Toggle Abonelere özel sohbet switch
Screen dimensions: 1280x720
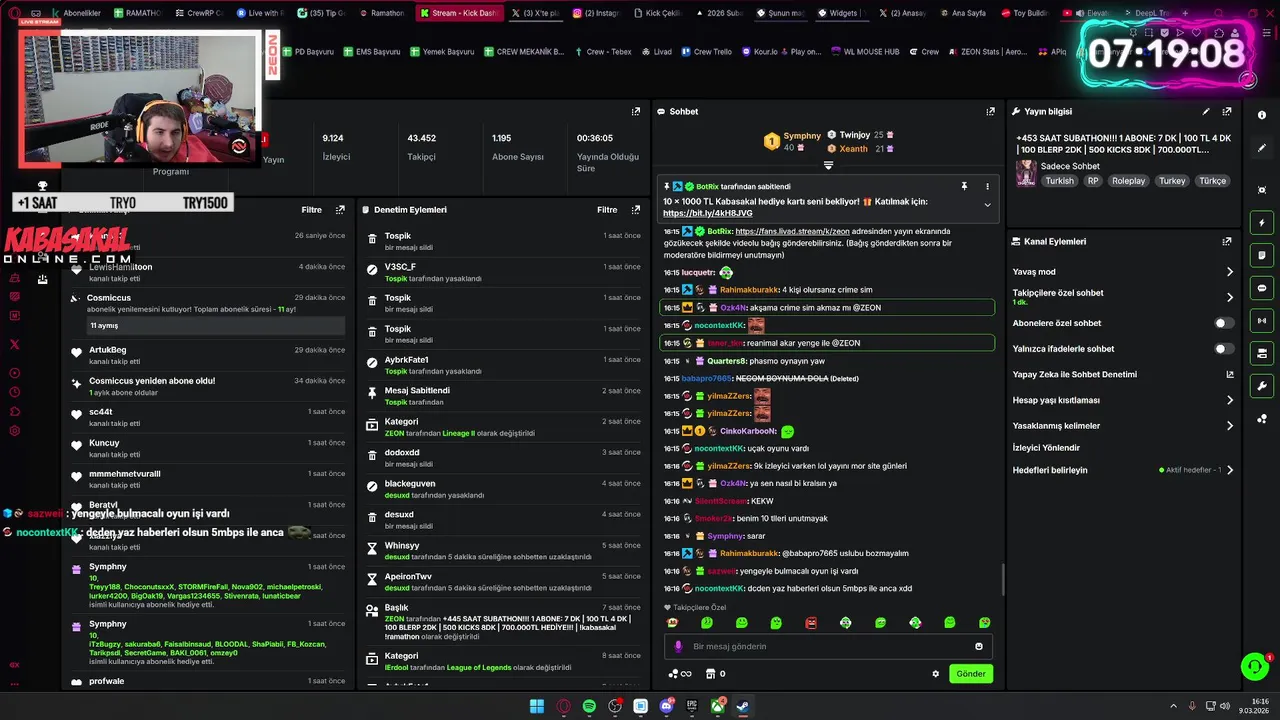click(1224, 323)
